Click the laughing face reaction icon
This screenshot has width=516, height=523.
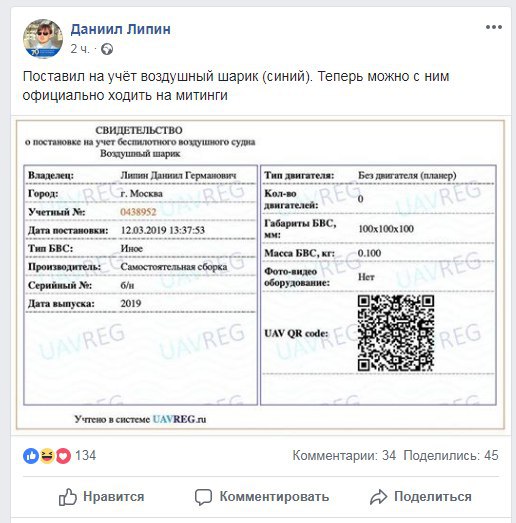pos(47,456)
